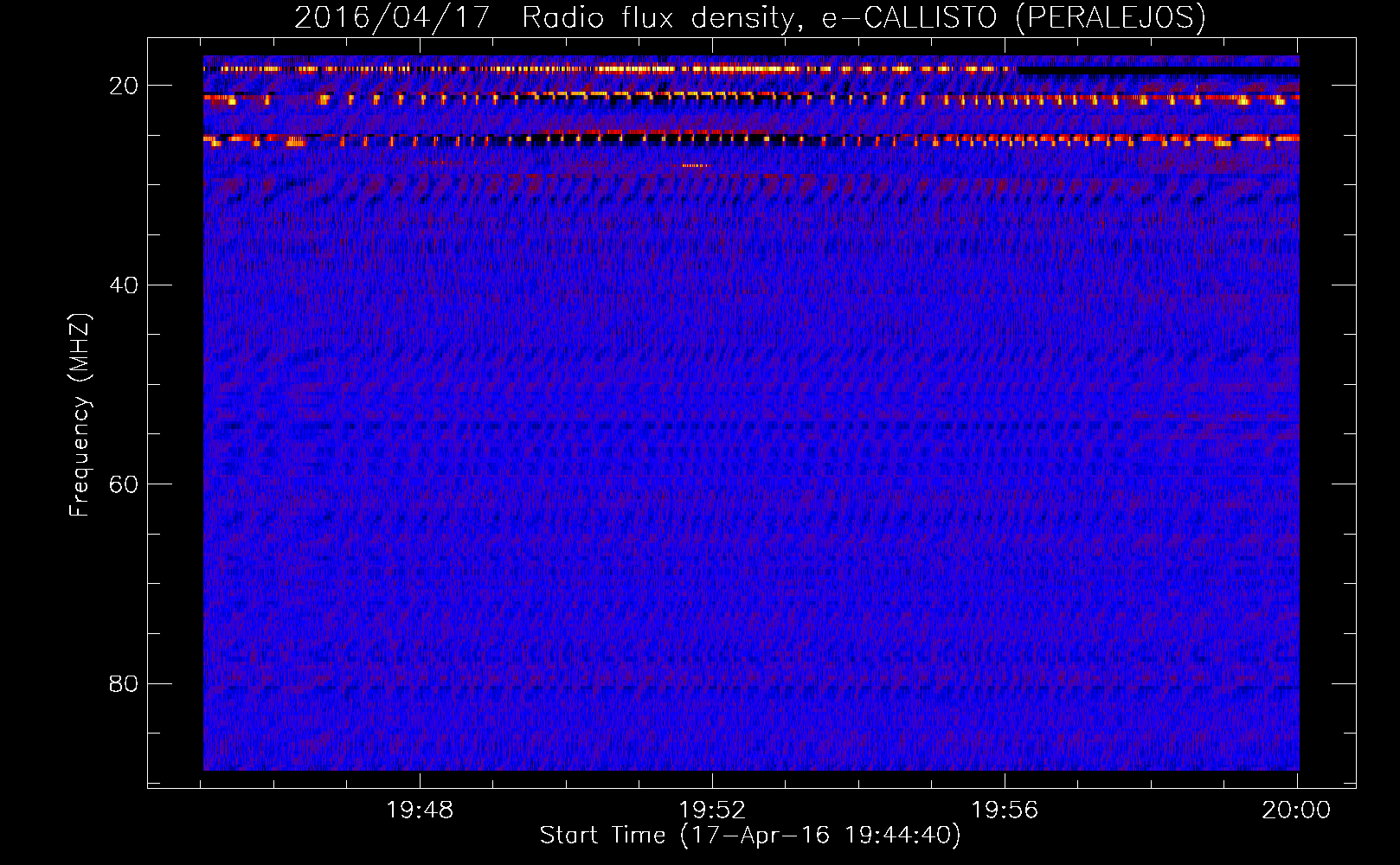
Task: Click the '20' frequency tick label
Action: coord(124,86)
